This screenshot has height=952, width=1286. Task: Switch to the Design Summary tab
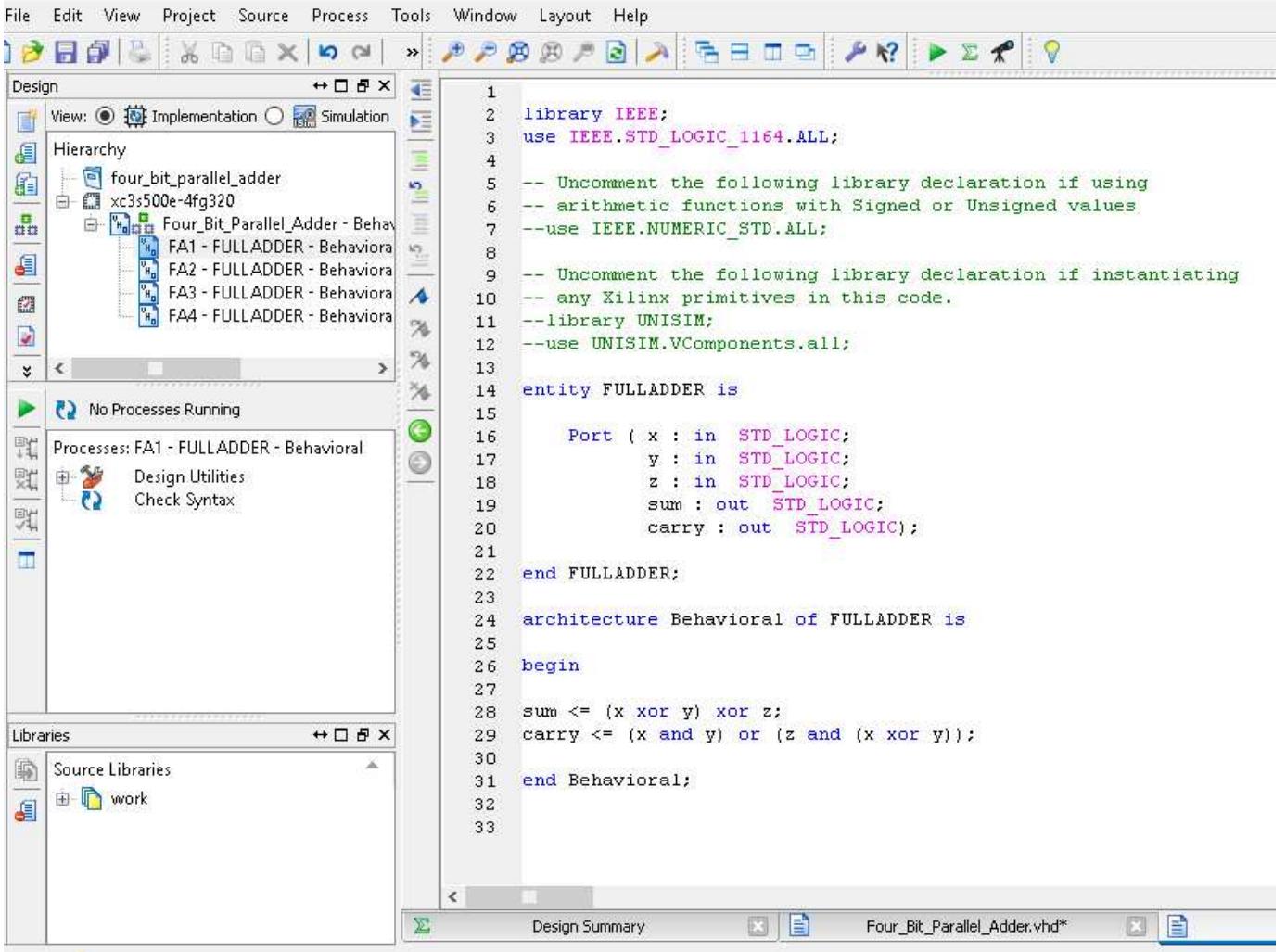pos(588,926)
